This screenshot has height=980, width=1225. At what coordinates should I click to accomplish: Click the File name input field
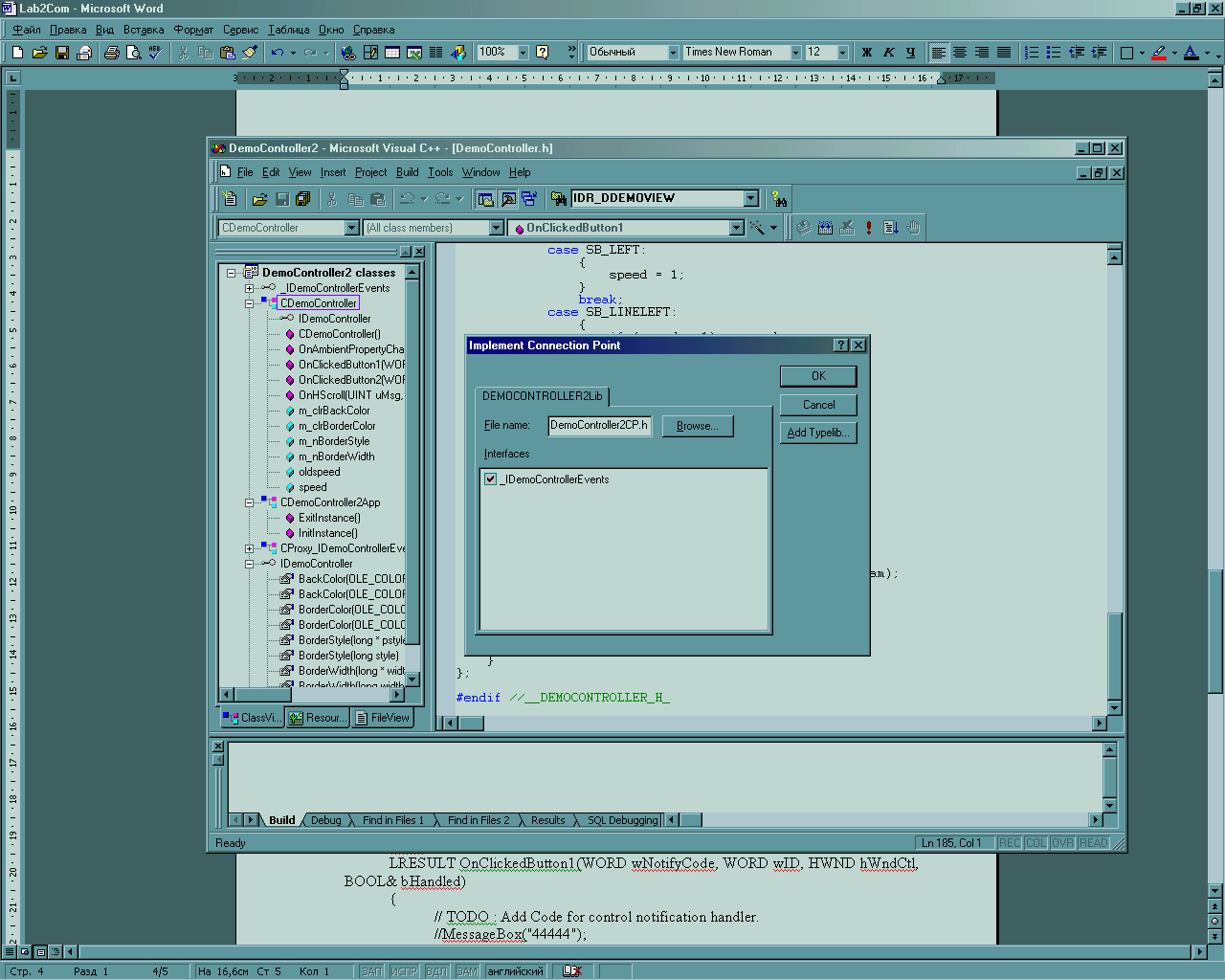tap(600, 426)
